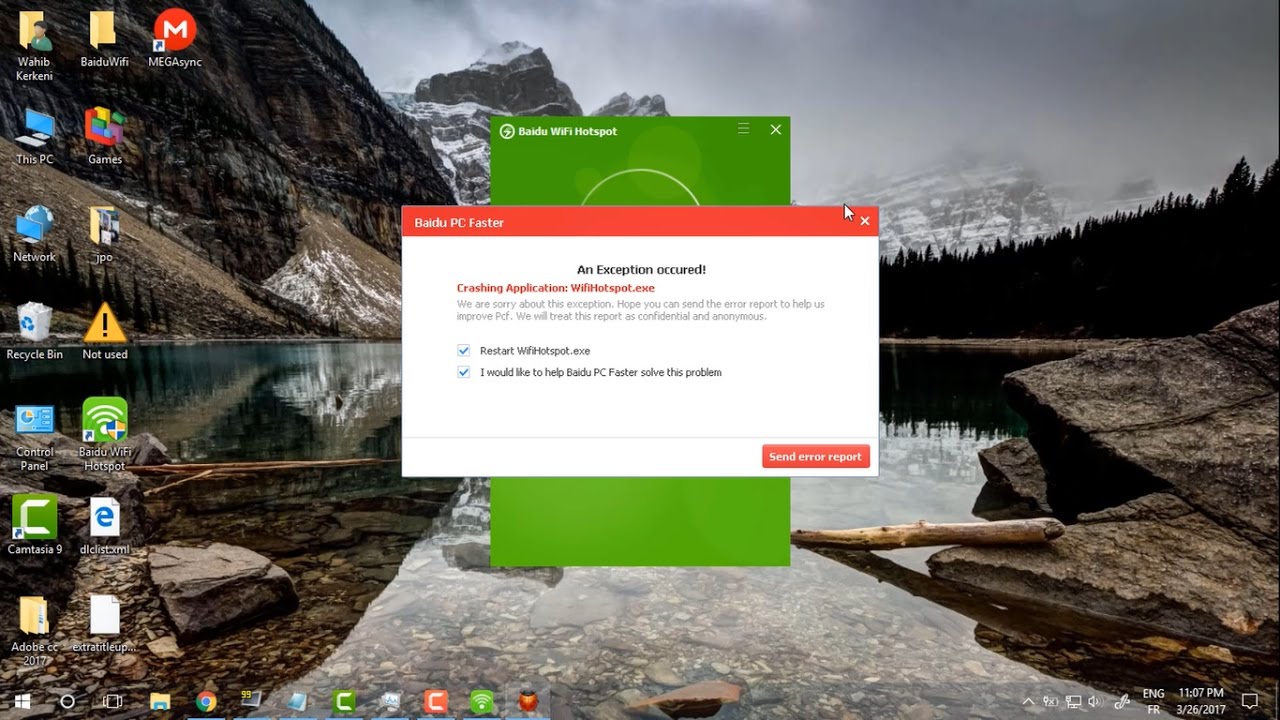
Task: Click the Crashing Application: WifiHotspot.exe text
Action: pos(556,288)
